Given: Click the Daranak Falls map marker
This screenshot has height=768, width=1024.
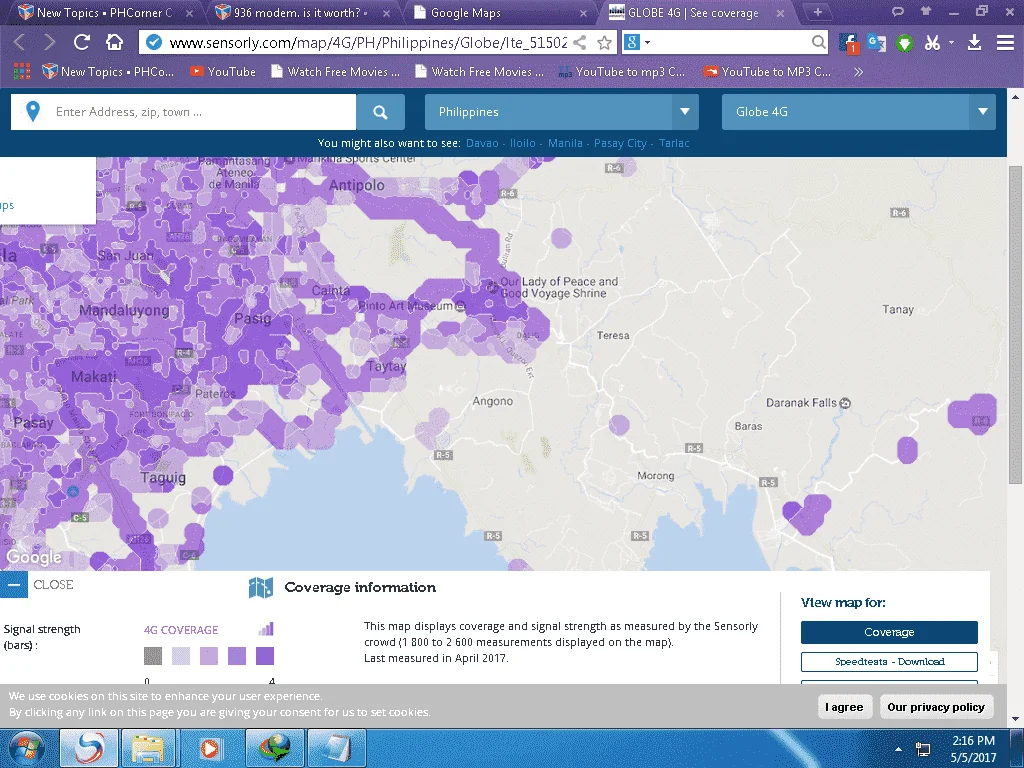Looking at the screenshot, I should coord(845,403).
